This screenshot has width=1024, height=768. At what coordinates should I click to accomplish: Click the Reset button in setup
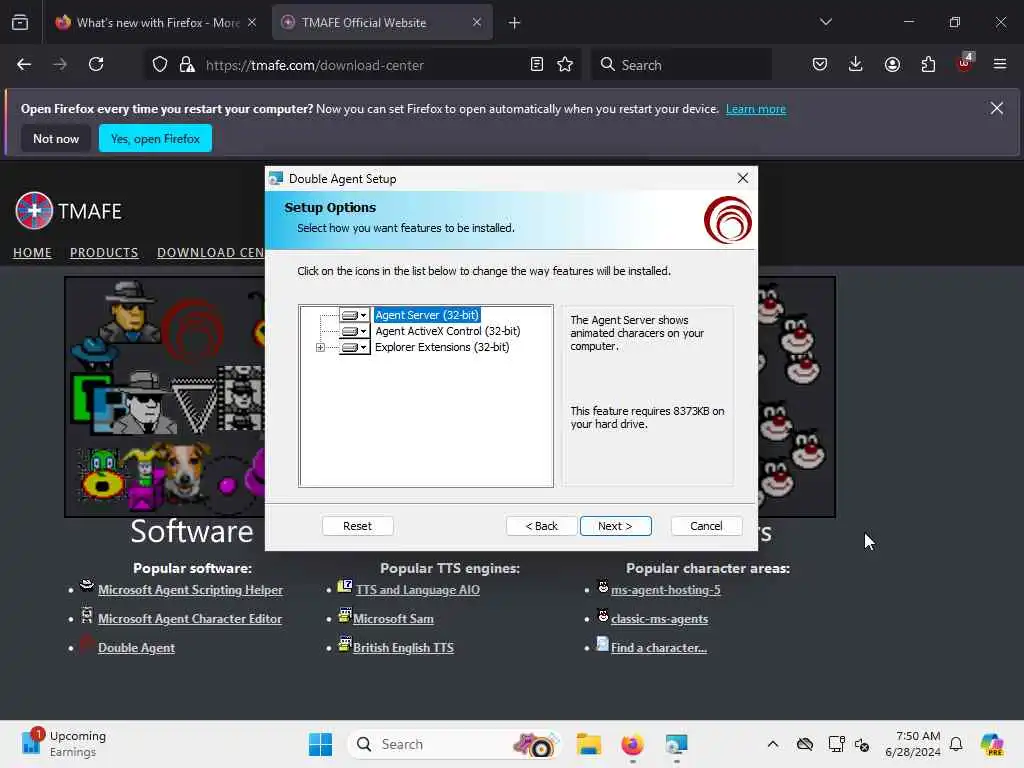pyautogui.click(x=357, y=526)
